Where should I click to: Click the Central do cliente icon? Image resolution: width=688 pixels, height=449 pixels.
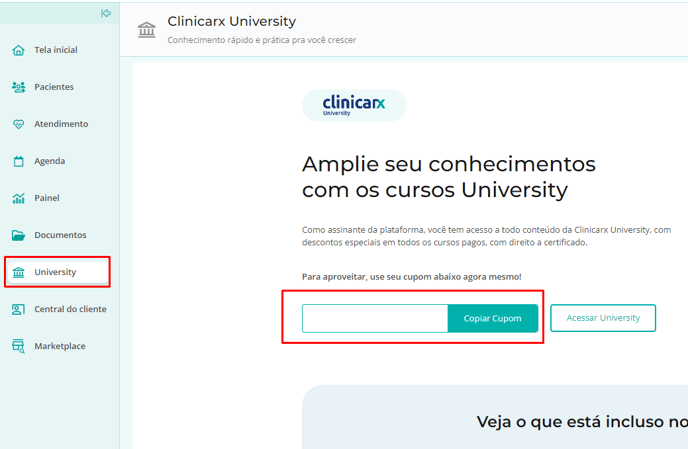pyautogui.click(x=18, y=309)
